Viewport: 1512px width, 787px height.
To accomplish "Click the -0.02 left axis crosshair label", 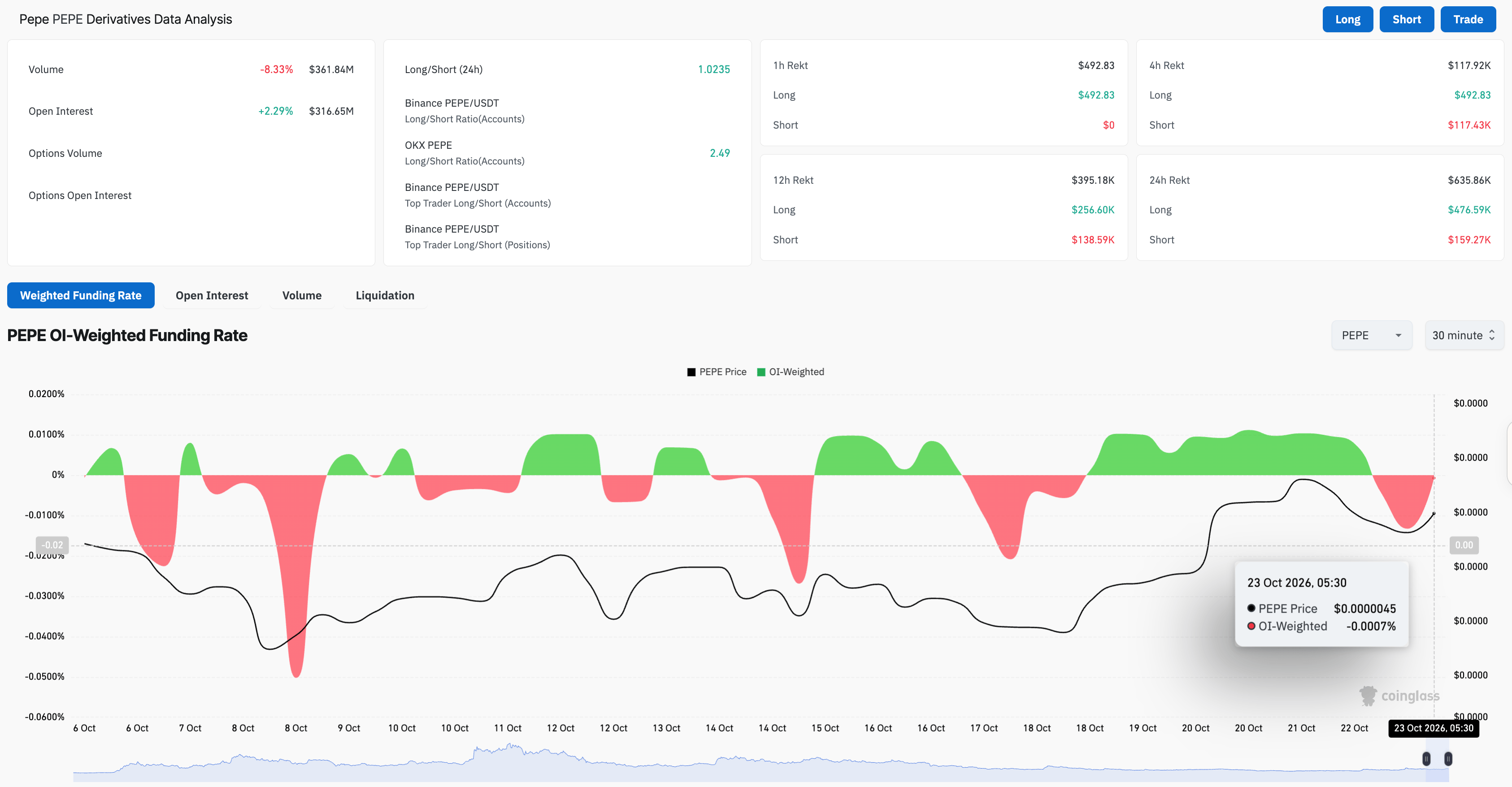I will (52, 545).
